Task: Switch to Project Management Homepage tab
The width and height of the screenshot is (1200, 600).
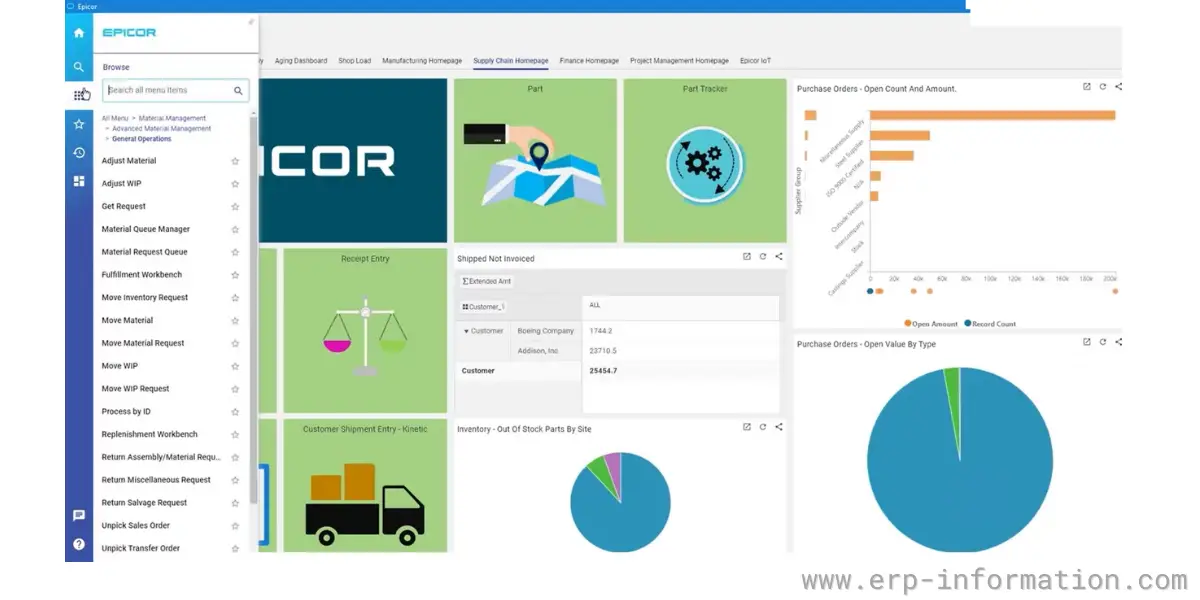Action: [679, 61]
